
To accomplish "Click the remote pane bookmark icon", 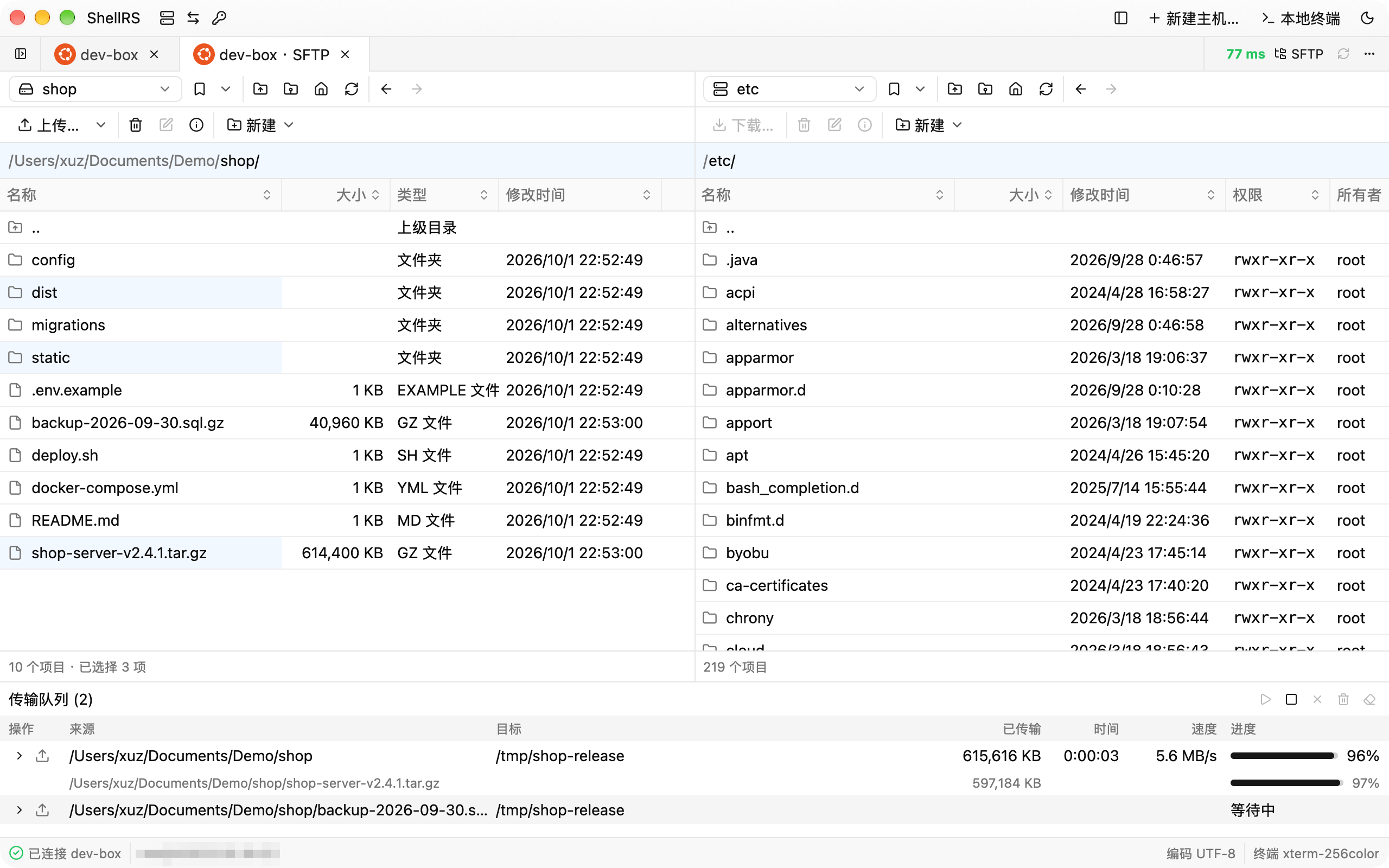I will click(x=894, y=89).
